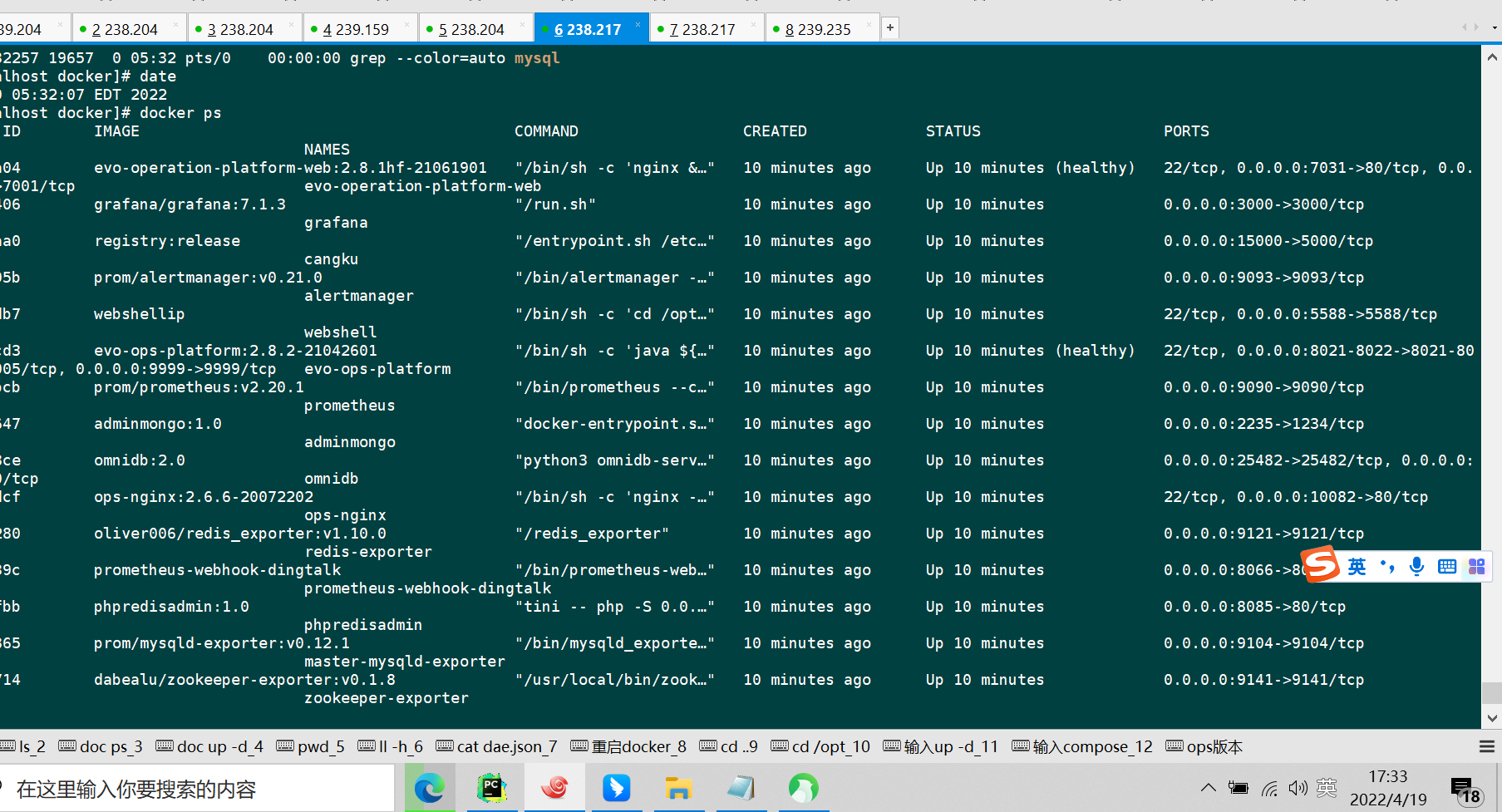Click the omnidb:2.0 image text

pos(140,460)
